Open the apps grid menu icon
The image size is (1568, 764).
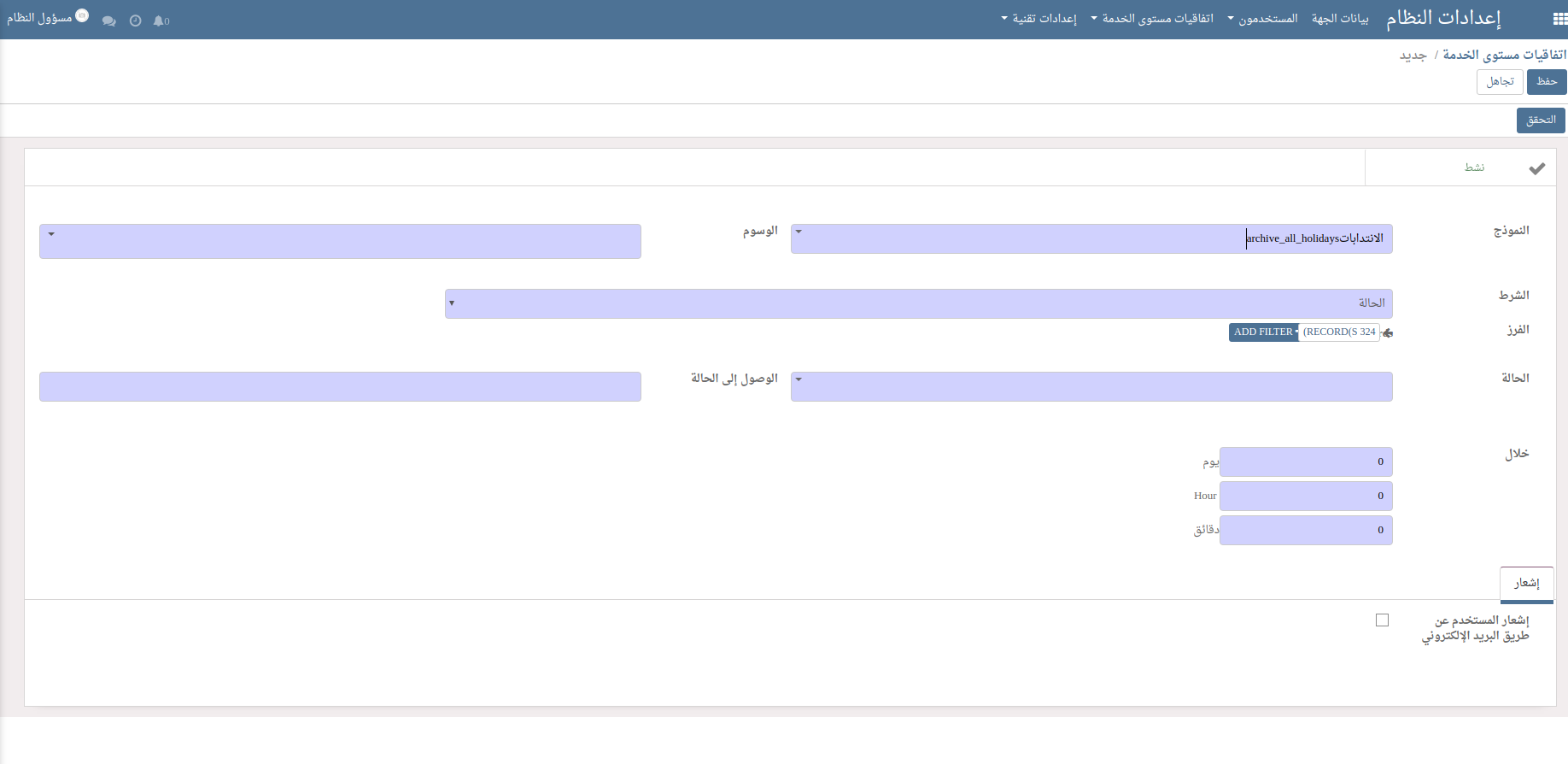click(1559, 19)
